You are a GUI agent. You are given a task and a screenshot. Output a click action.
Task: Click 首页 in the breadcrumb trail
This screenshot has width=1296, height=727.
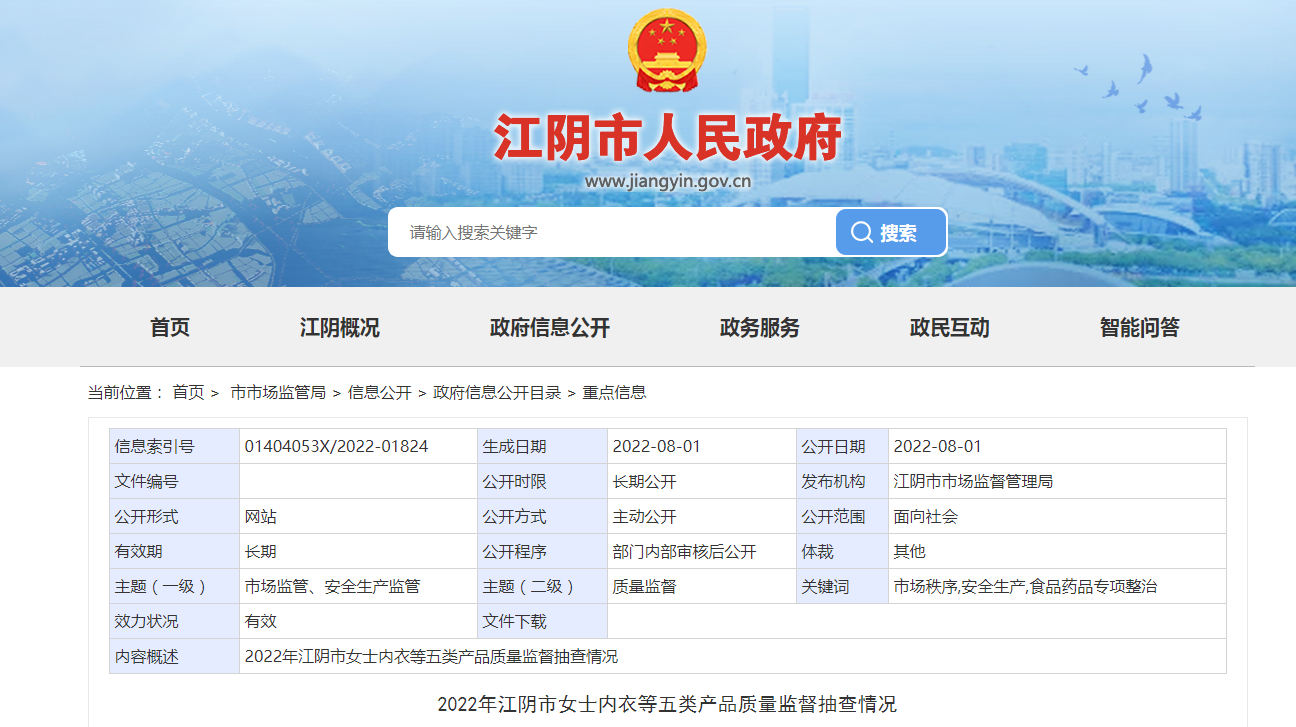click(x=188, y=392)
